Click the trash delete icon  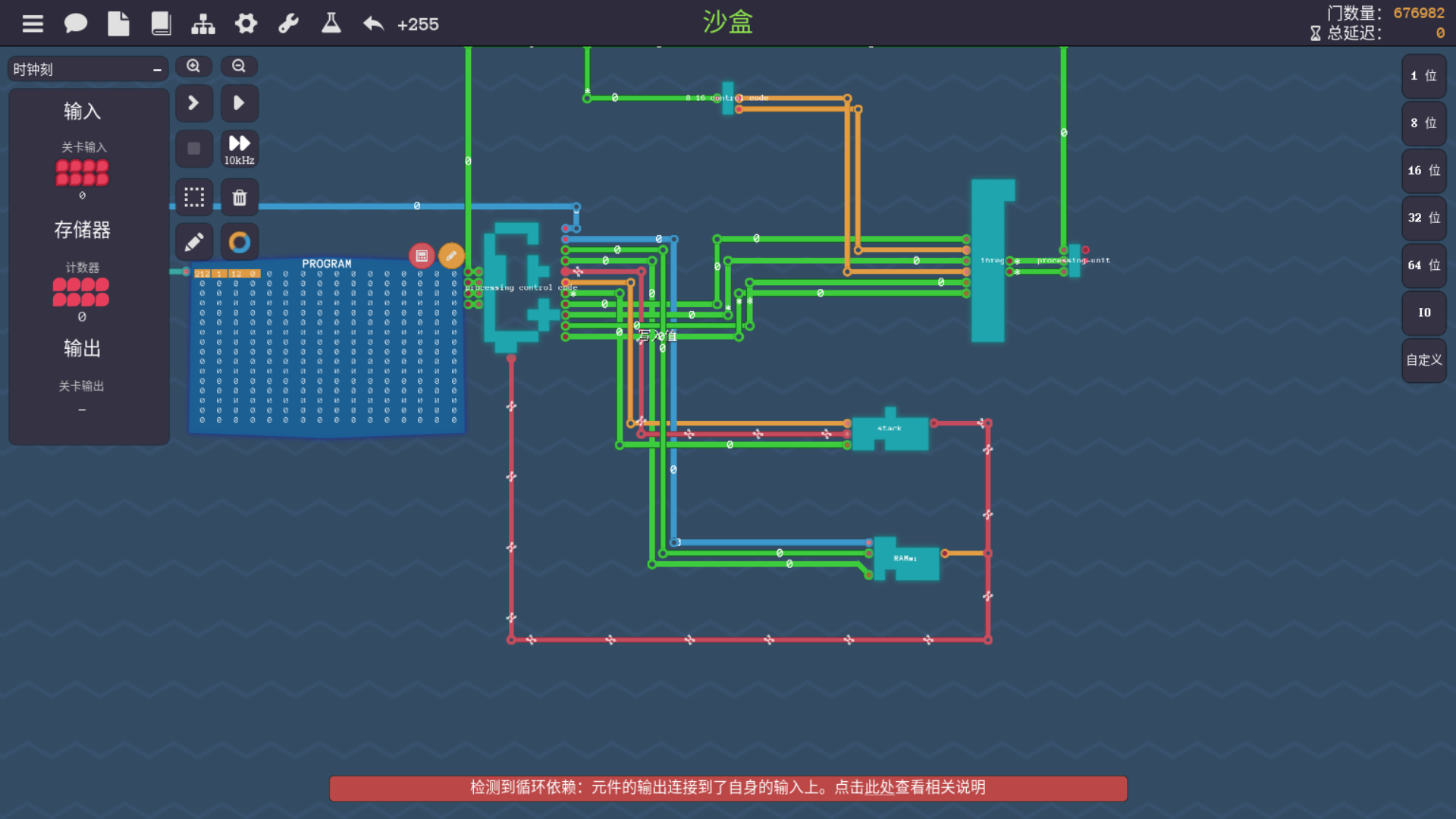coord(239,197)
